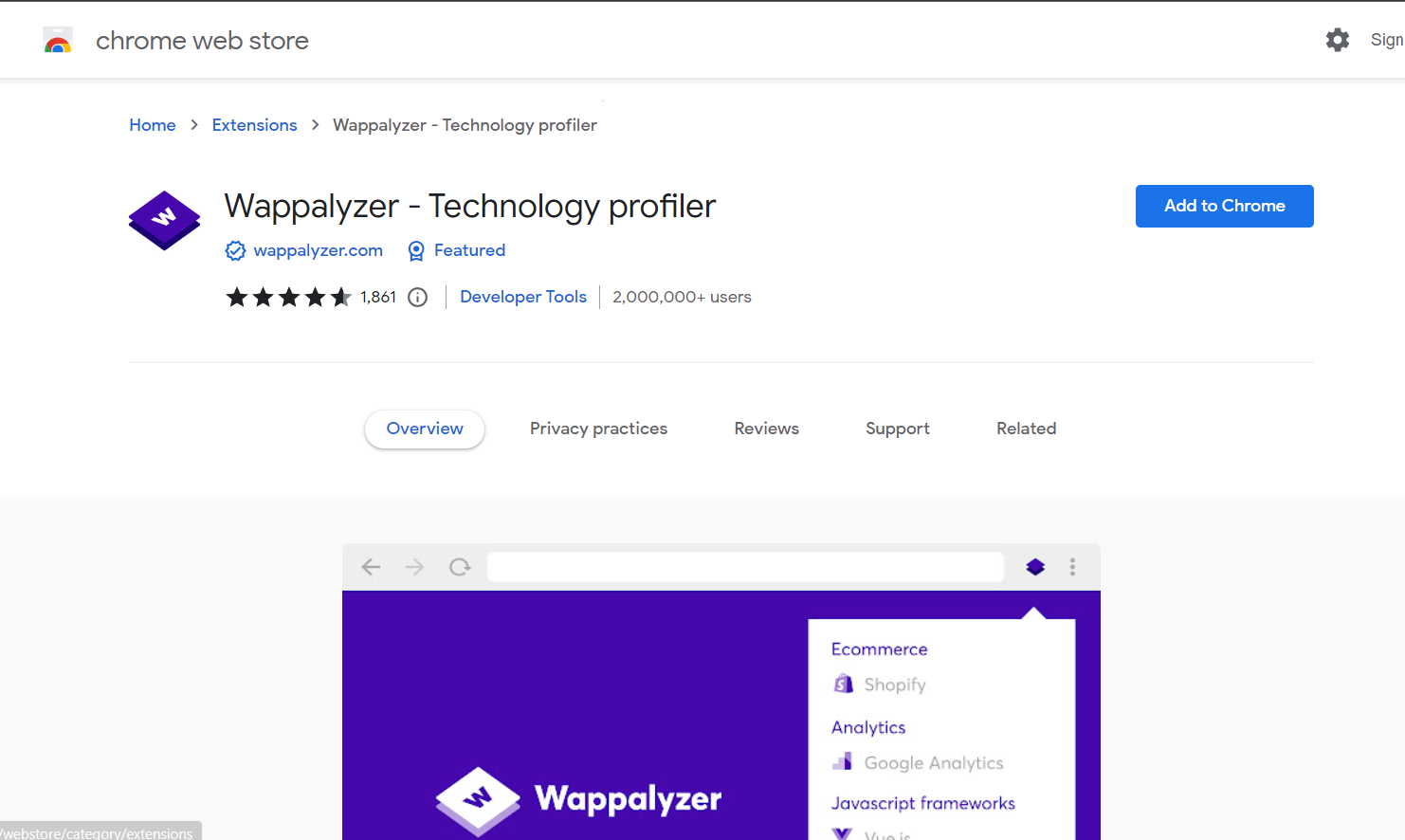Click the Wappalyzer - Technology profiler heading
Viewport: 1405px width, 840px height.
coord(469,207)
